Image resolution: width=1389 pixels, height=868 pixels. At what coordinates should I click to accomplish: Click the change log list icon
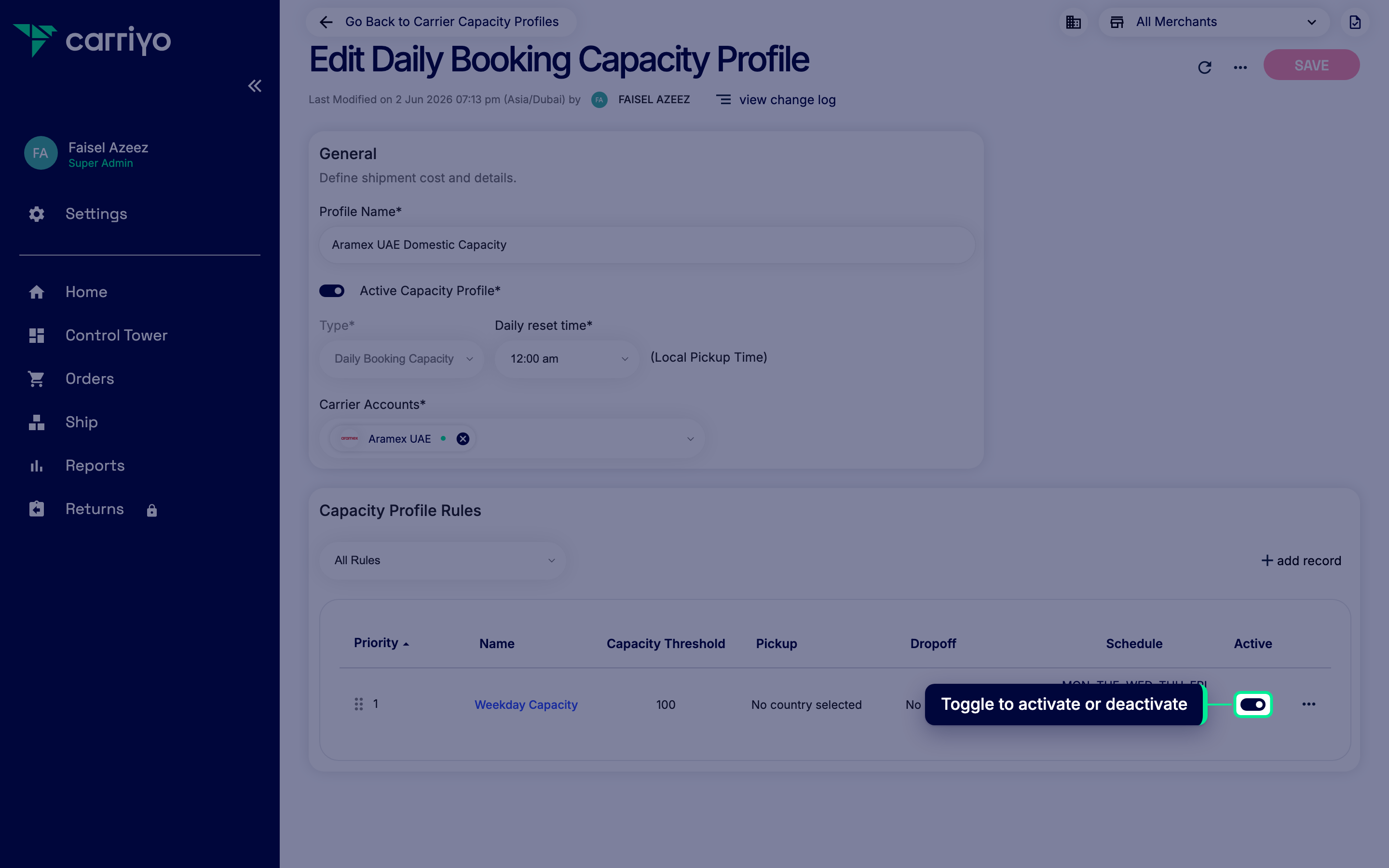tap(723, 100)
